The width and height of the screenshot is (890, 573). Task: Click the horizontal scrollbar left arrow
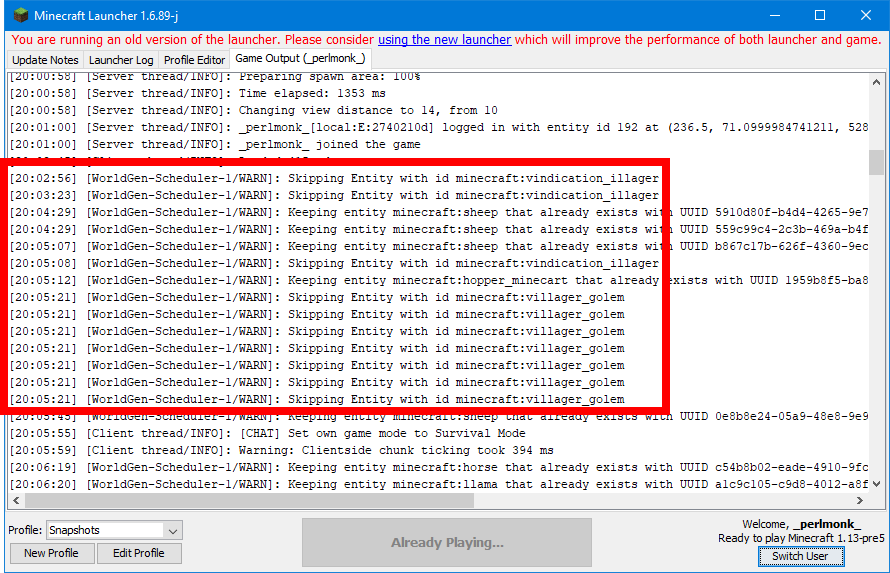[x=16, y=500]
